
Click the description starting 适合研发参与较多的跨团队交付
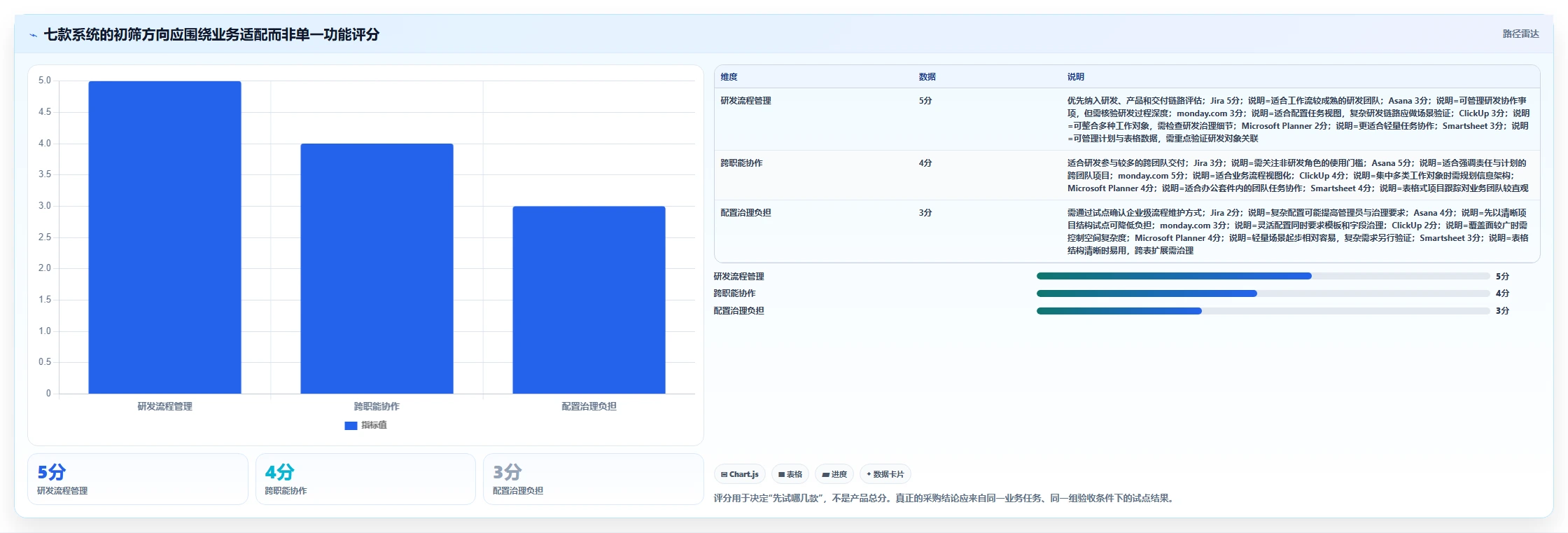1298,176
